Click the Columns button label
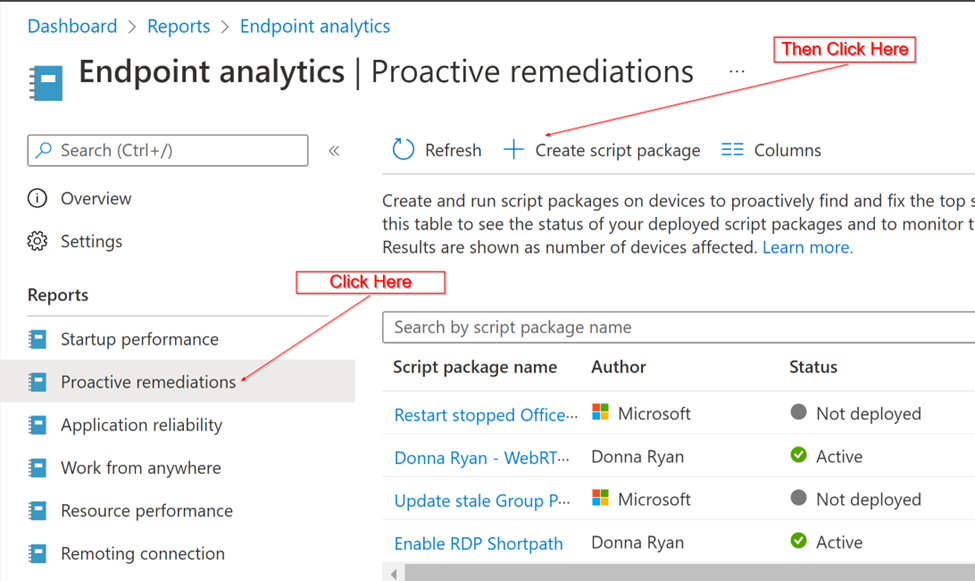 [787, 151]
